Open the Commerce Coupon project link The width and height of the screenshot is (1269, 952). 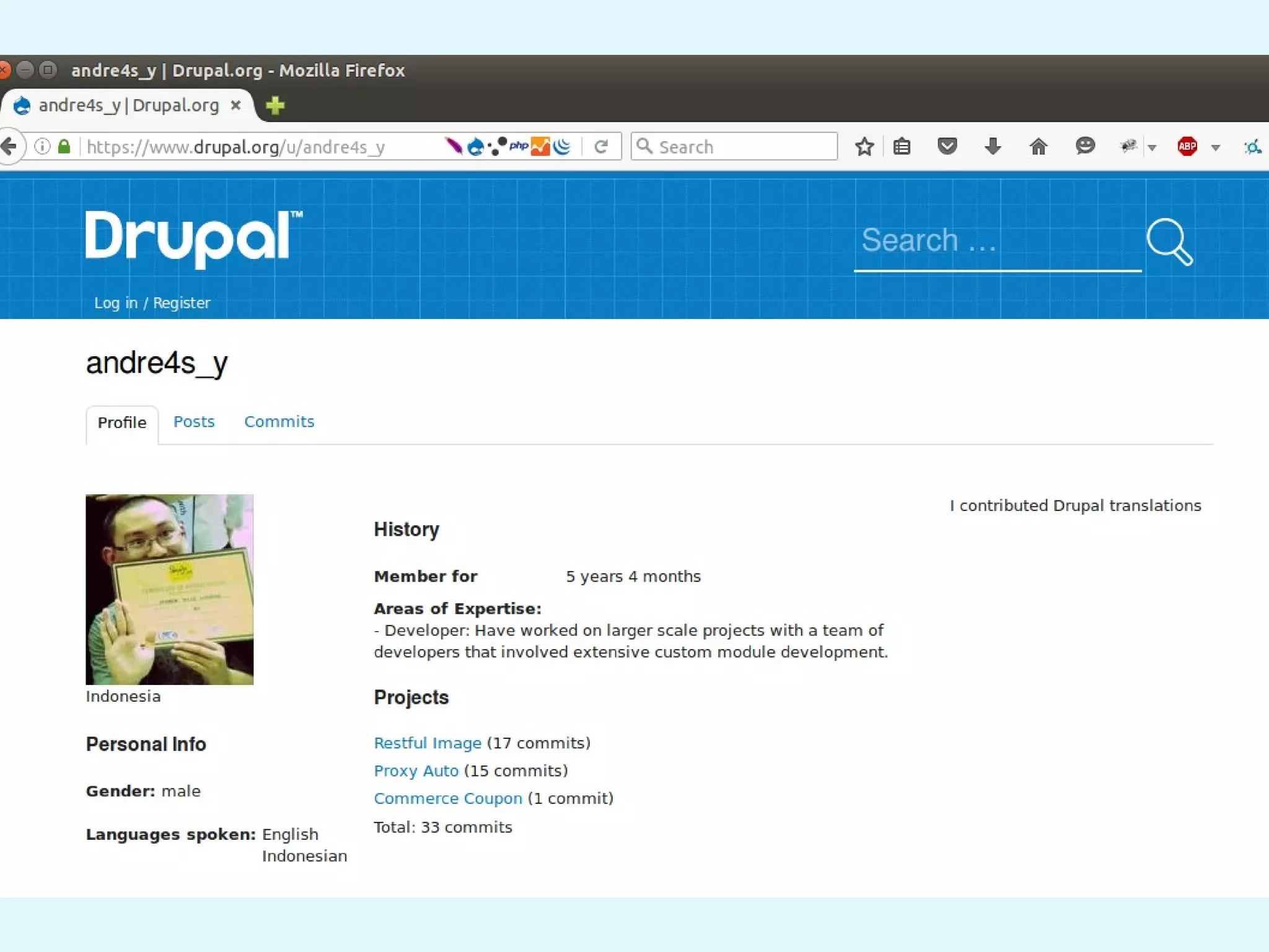(x=448, y=798)
